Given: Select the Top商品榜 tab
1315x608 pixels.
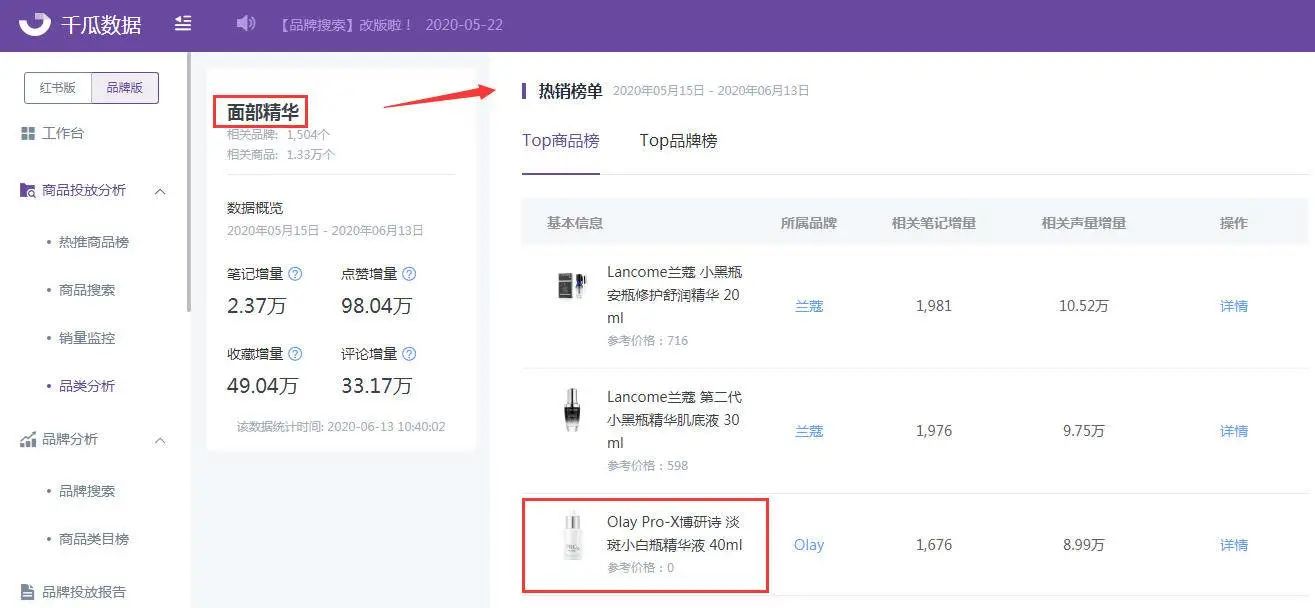Looking at the screenshot, I should tap(561, 141).
